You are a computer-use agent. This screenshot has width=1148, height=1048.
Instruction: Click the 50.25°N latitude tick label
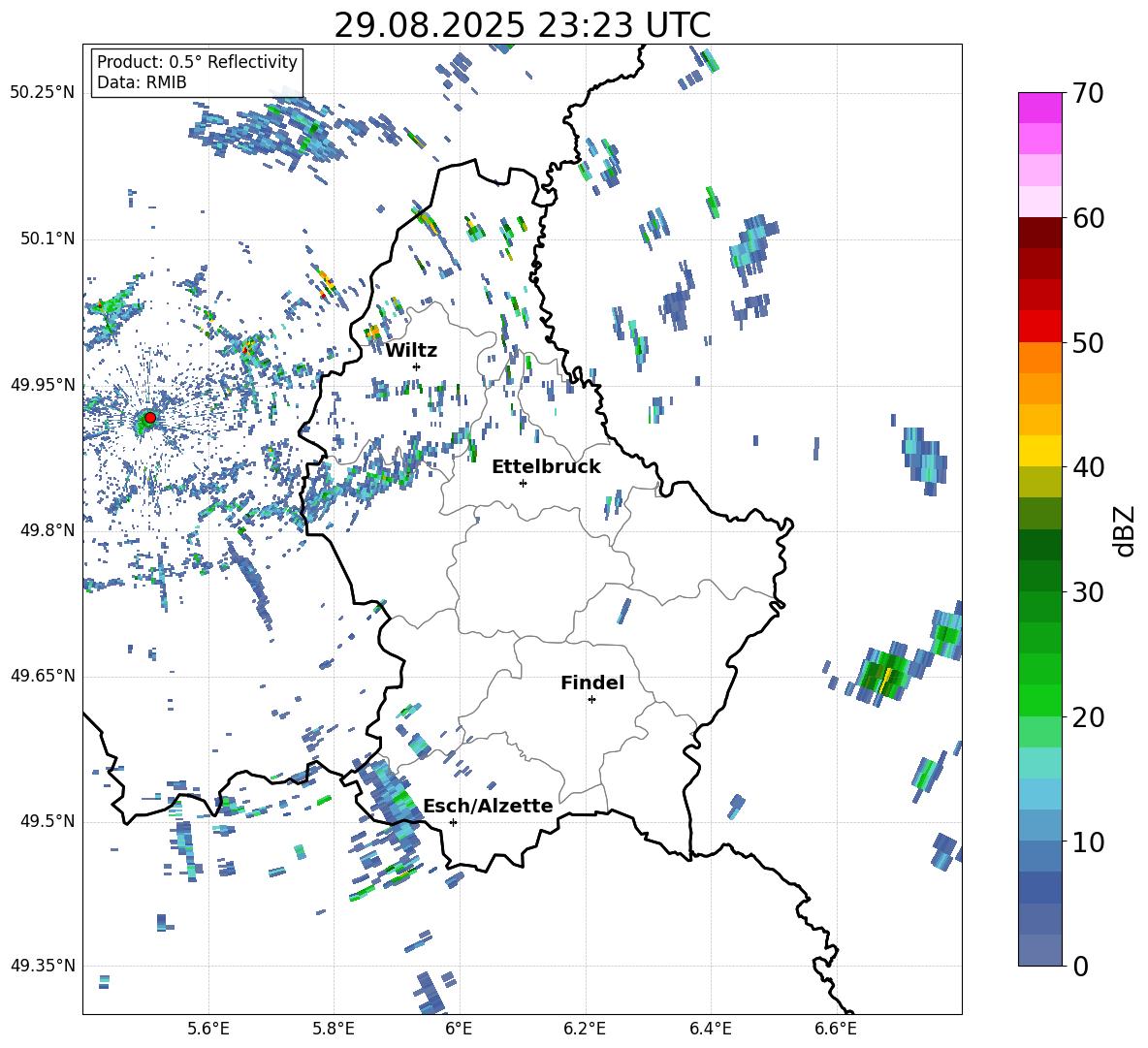click(x=44, y=93)
